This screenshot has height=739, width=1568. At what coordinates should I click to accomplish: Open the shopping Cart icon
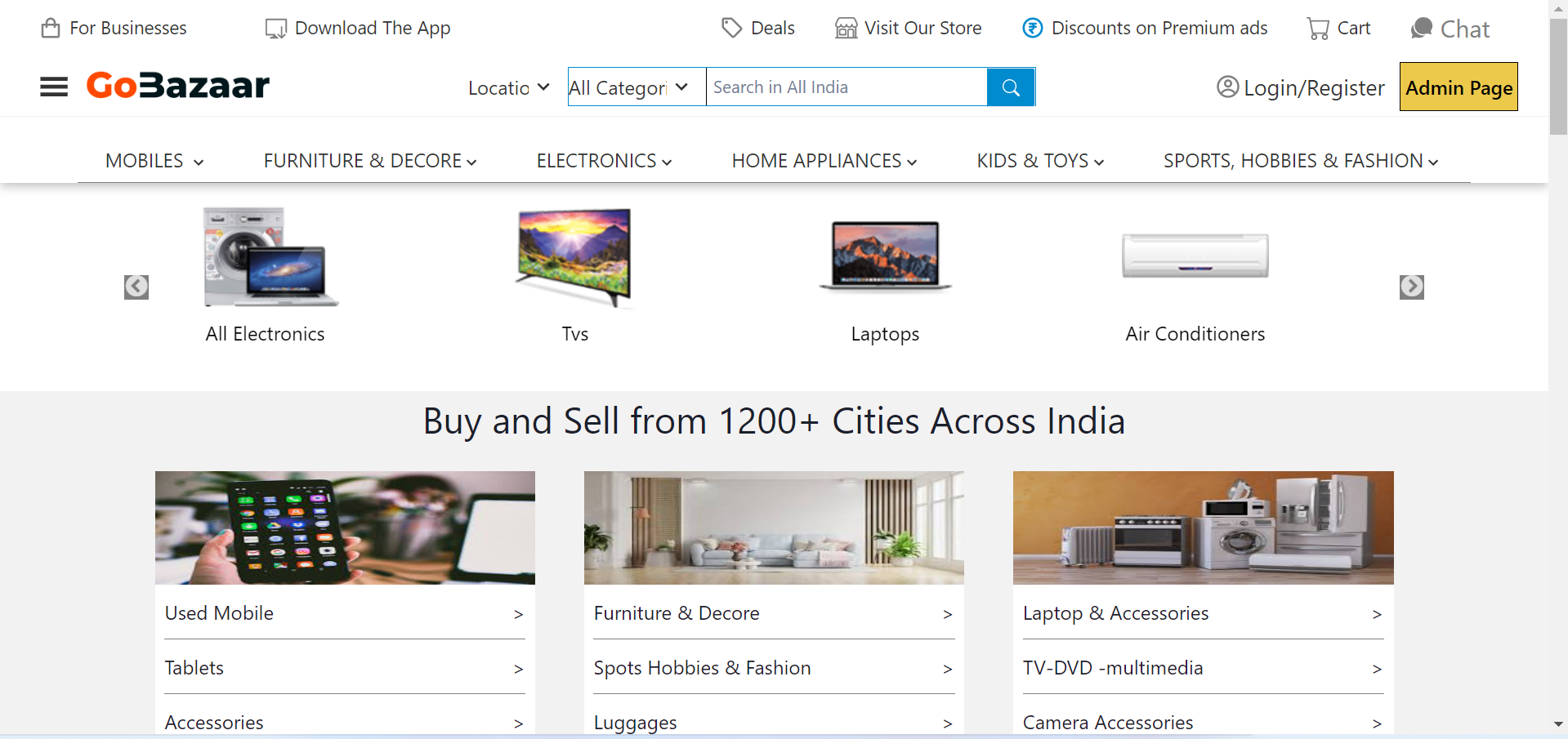click(x=1318, y=27)
